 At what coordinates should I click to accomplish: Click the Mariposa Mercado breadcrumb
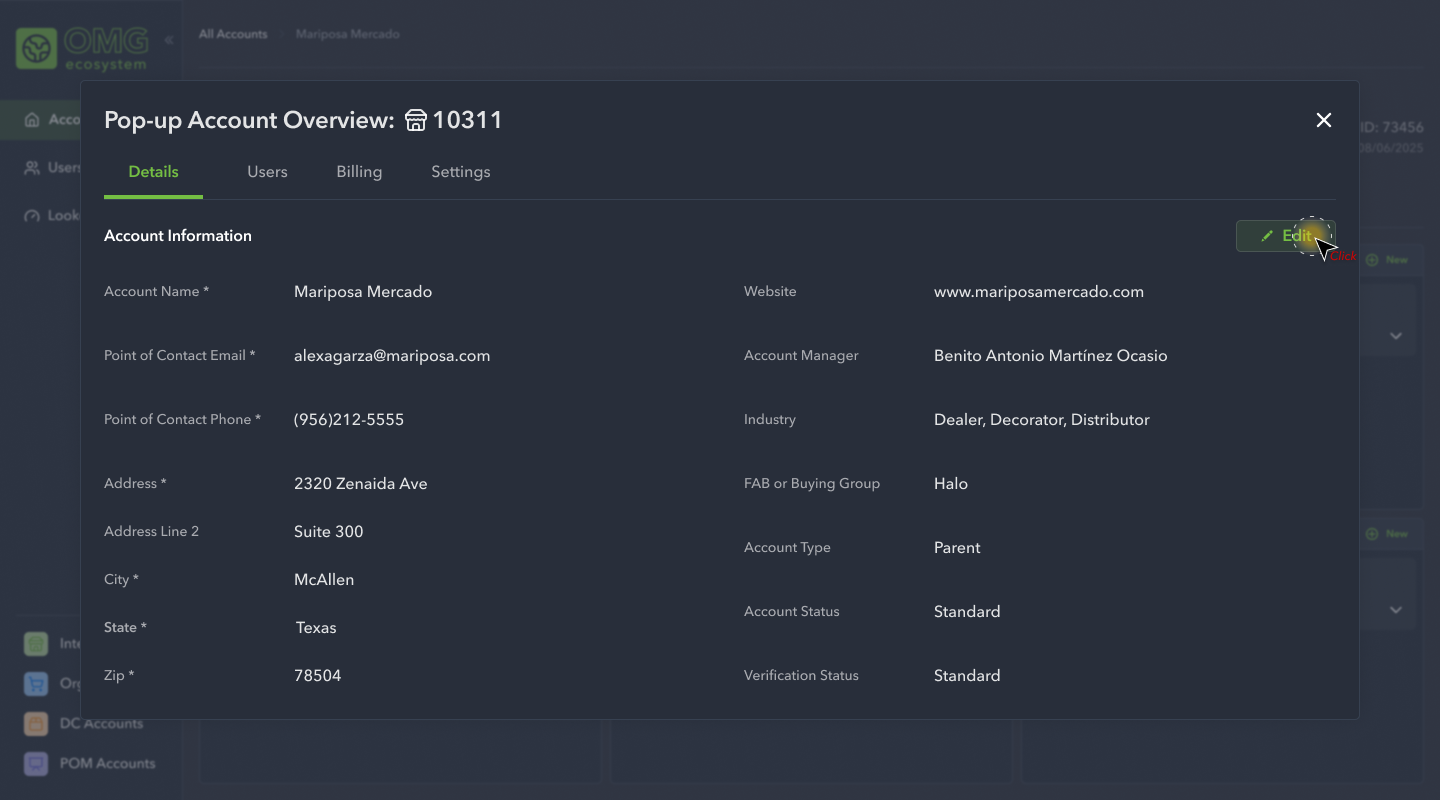coord(348,34)
